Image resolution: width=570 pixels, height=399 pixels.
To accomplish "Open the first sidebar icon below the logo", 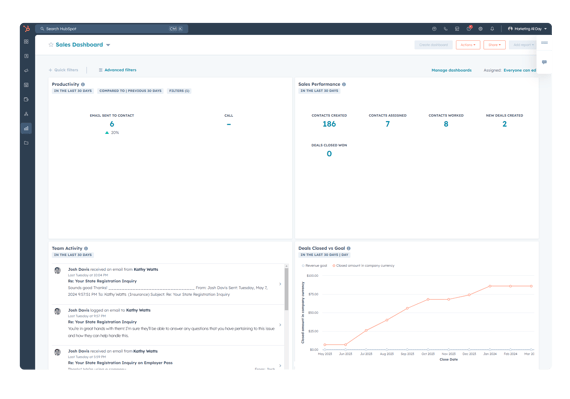I will pos(26,42).
